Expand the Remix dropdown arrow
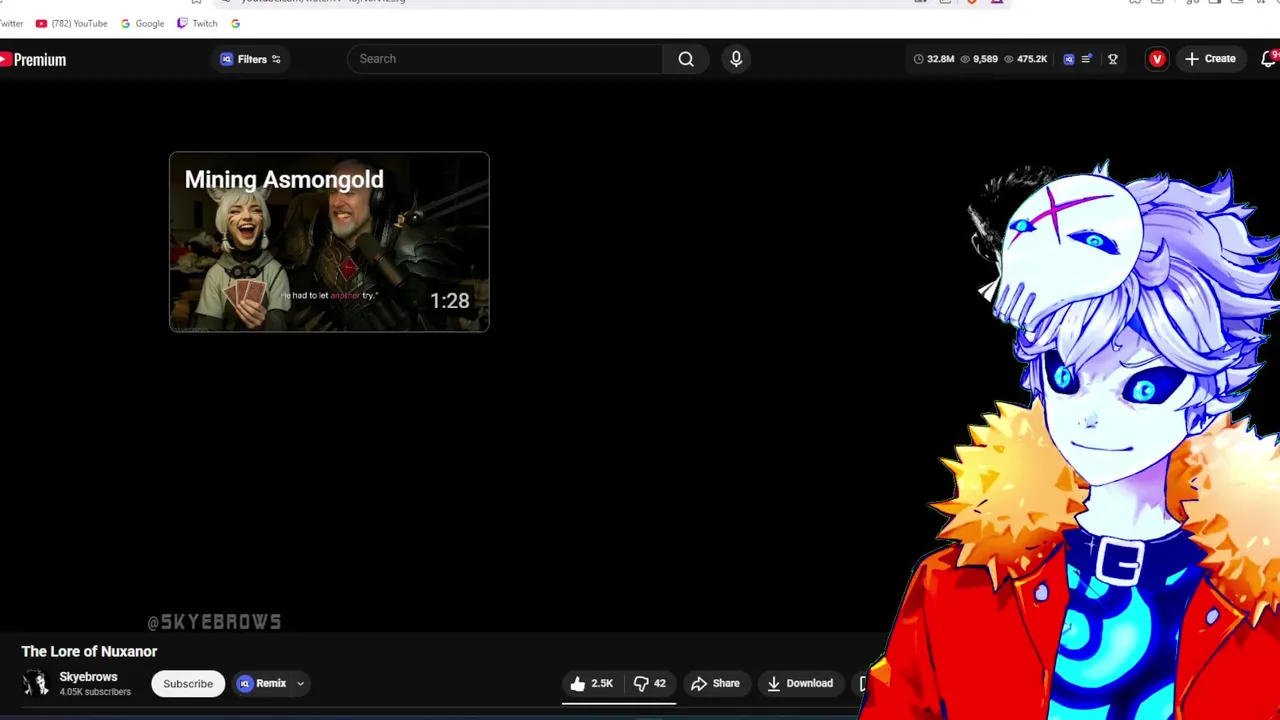 300,684
